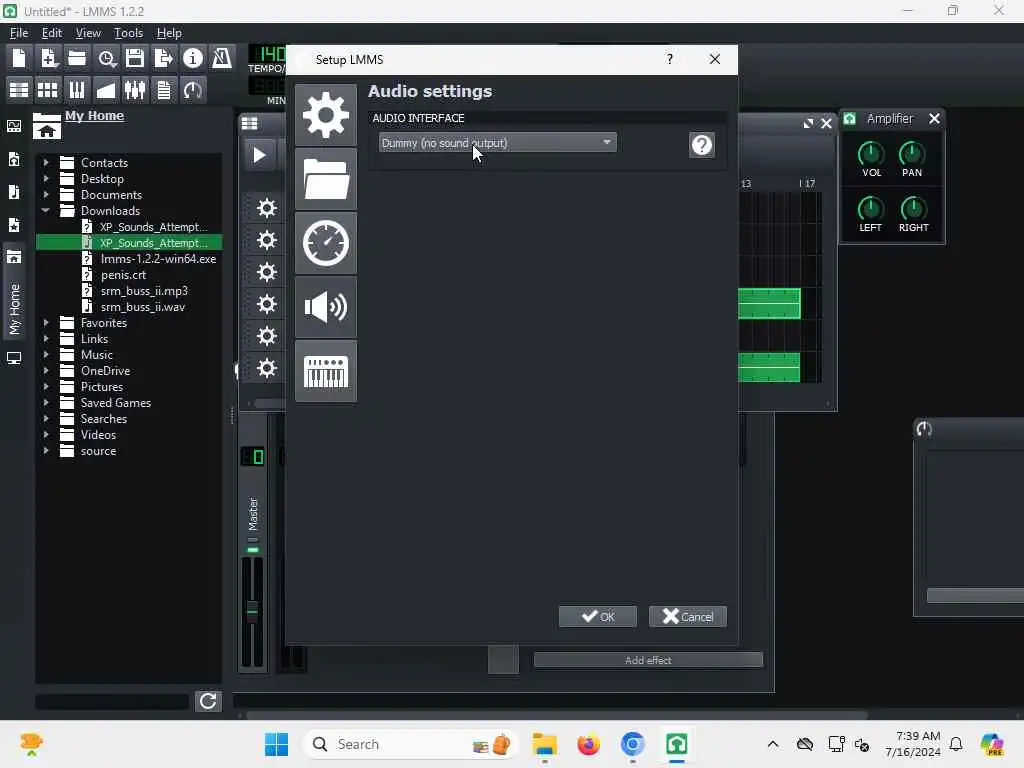Expand the Contacts folder
The image size is (1024, 768).
[46, 162]
